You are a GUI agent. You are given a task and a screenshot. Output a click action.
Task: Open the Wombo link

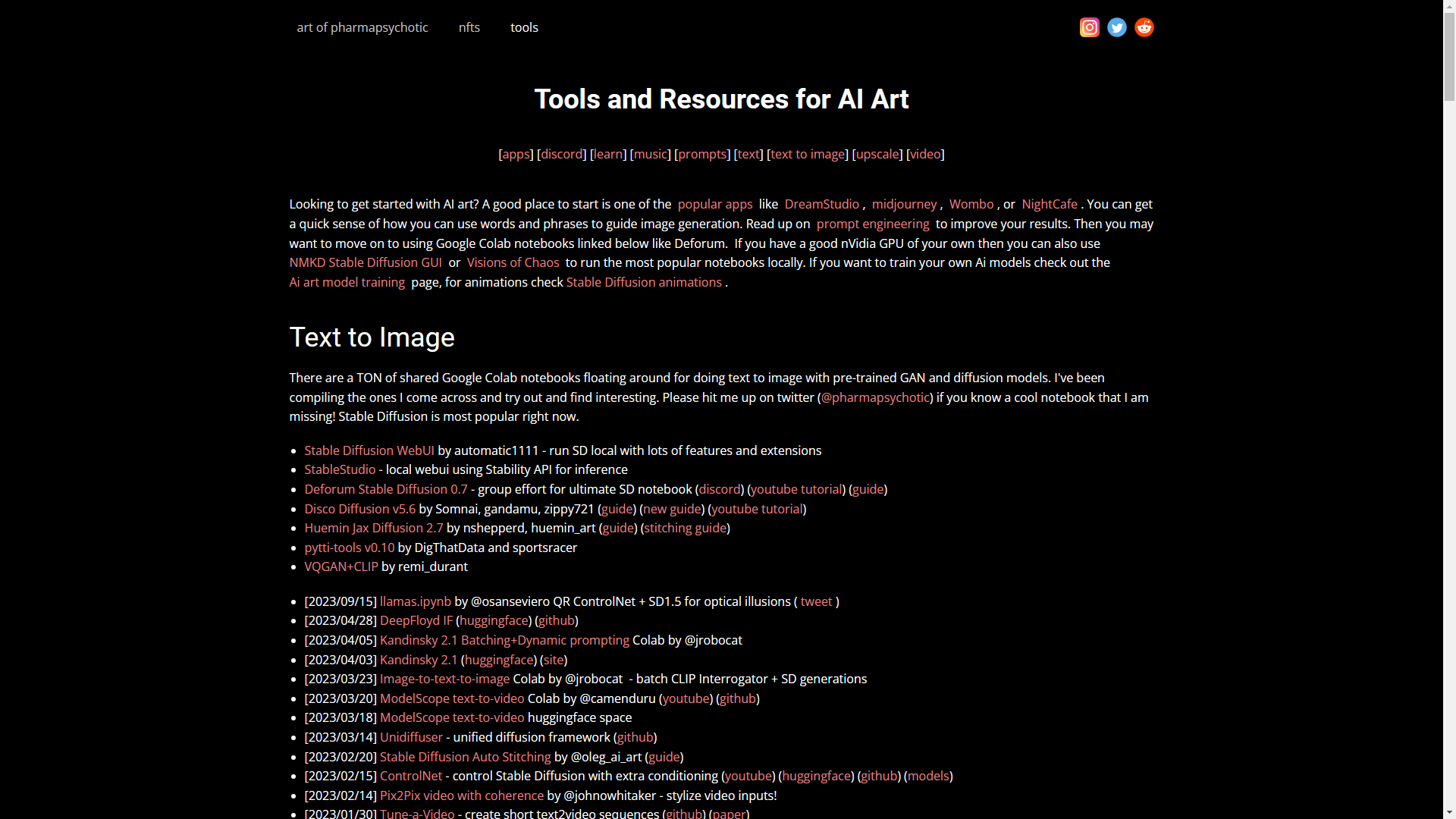tap(971, 204)
